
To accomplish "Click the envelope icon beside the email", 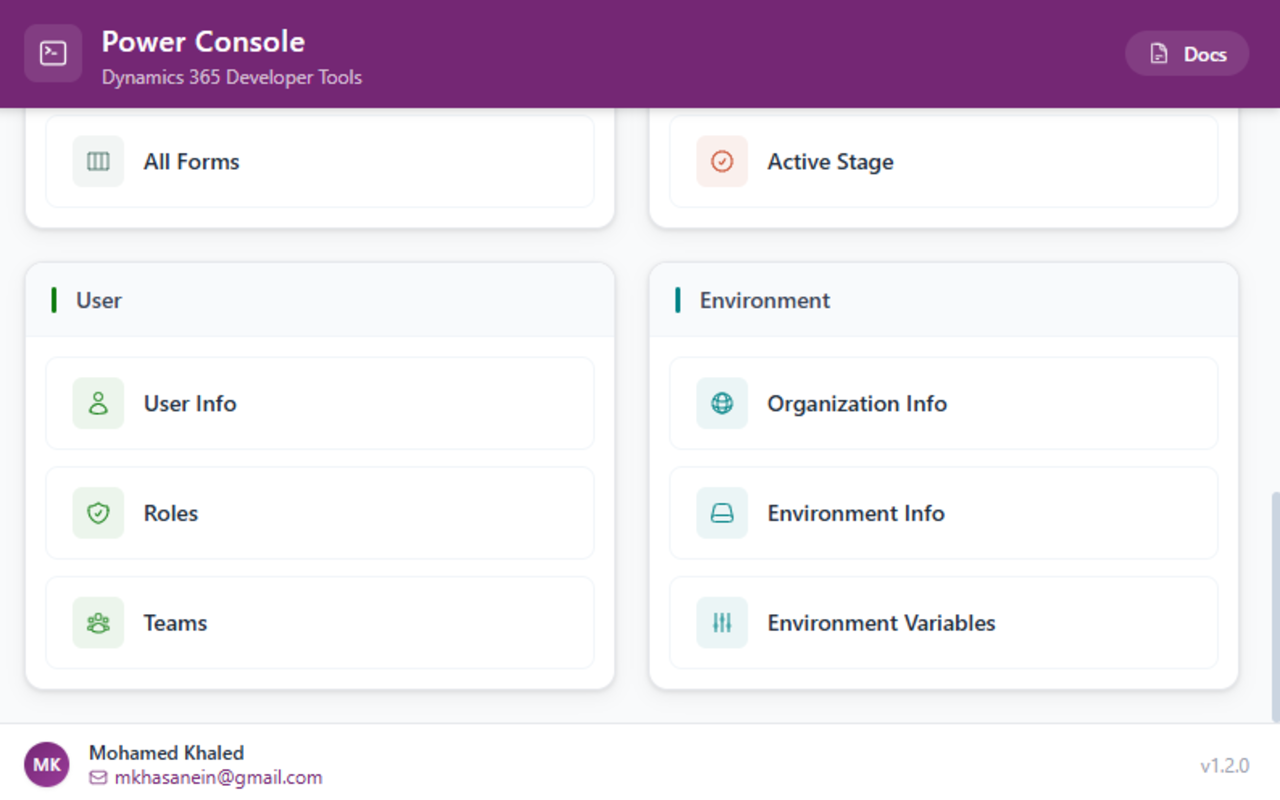I will (98, 778).
